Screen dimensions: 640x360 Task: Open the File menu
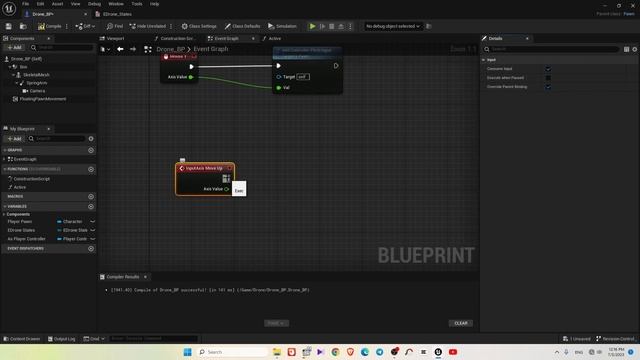point(25,4)
